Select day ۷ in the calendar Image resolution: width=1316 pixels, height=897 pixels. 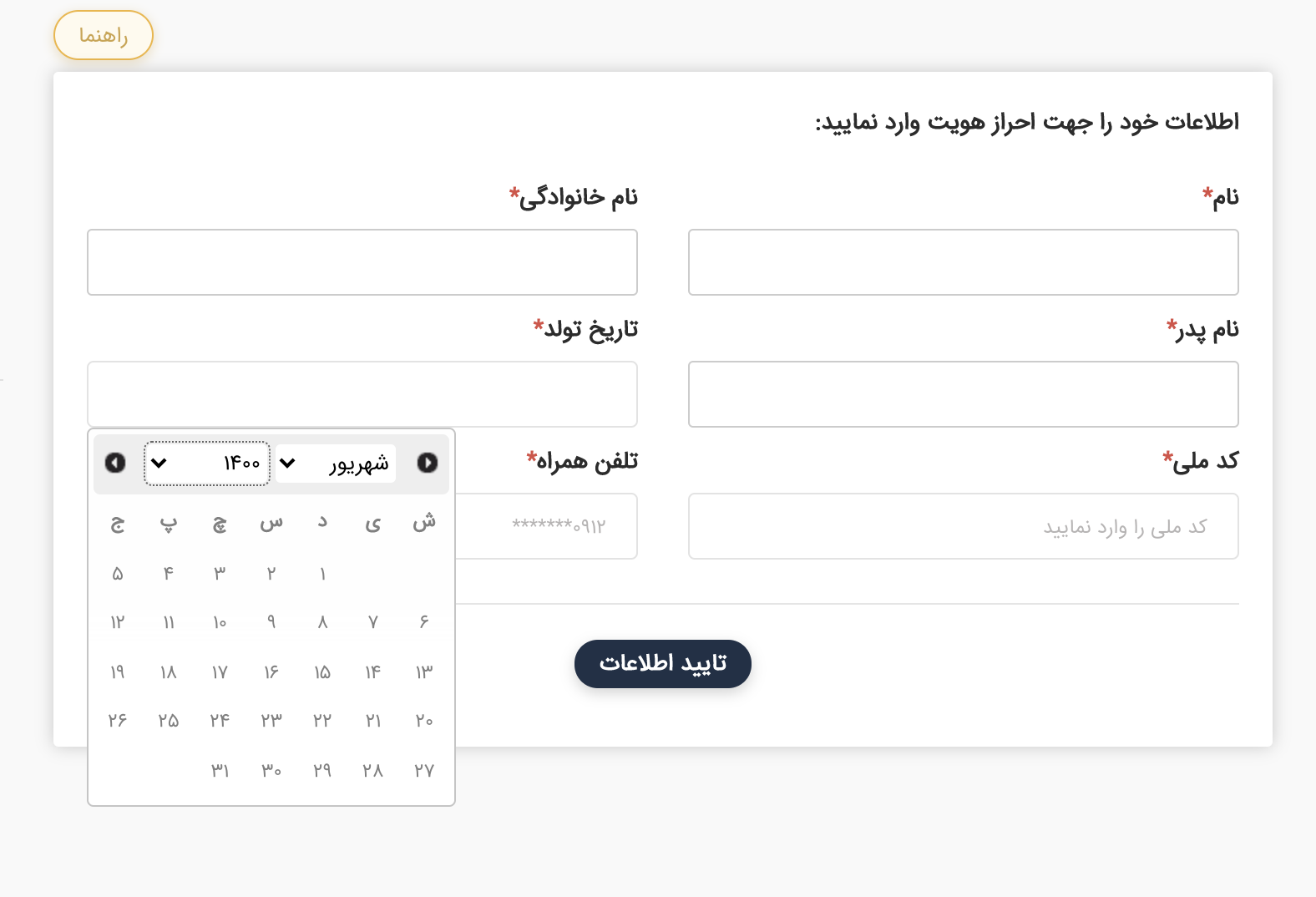point(373,622)
